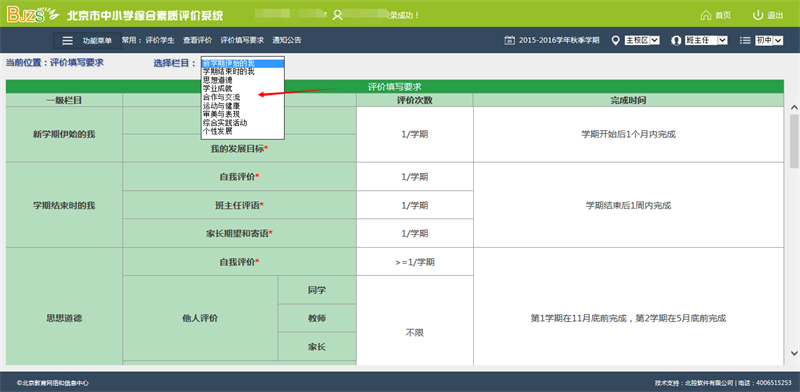Click the user profile icon in header
Viewport: 800px width, 392px height.
tap(337, 15)
